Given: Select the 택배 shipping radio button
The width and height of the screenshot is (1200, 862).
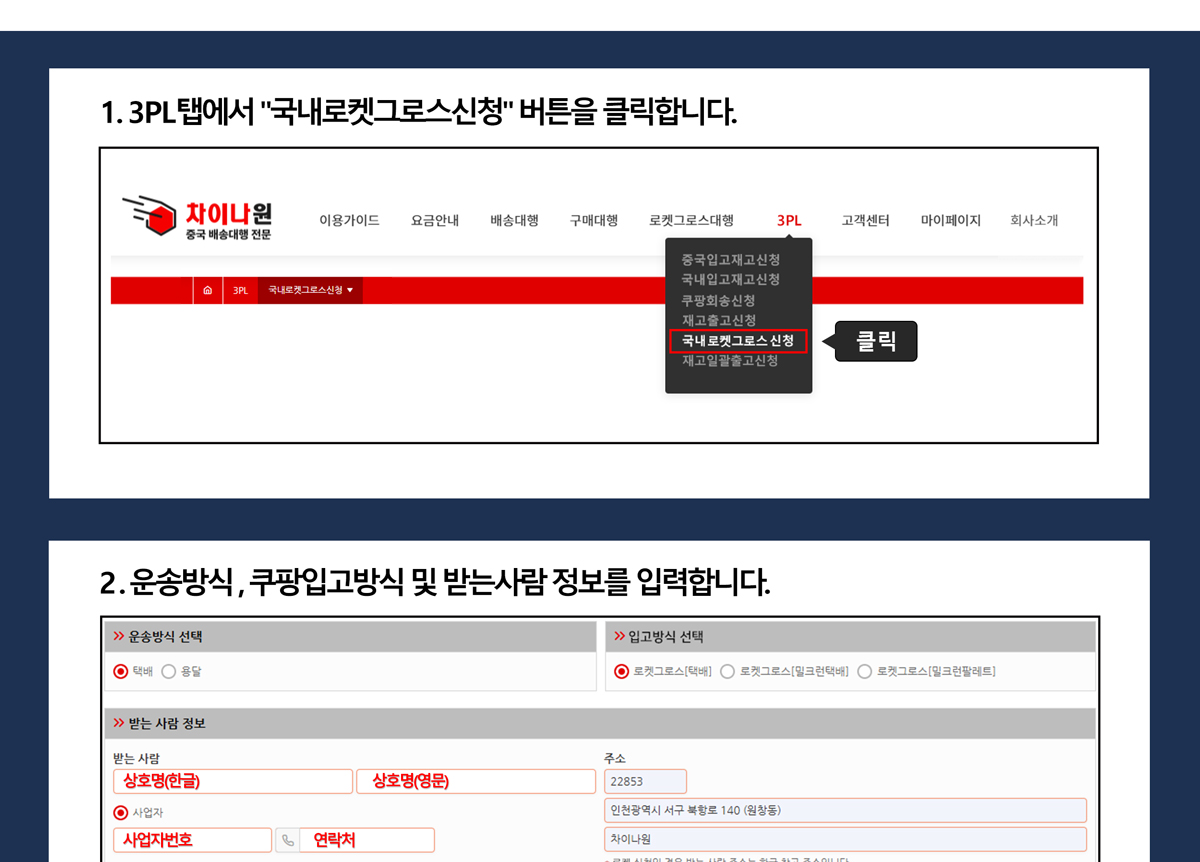Looking at the screenshot, I should (x=121, y=671).
